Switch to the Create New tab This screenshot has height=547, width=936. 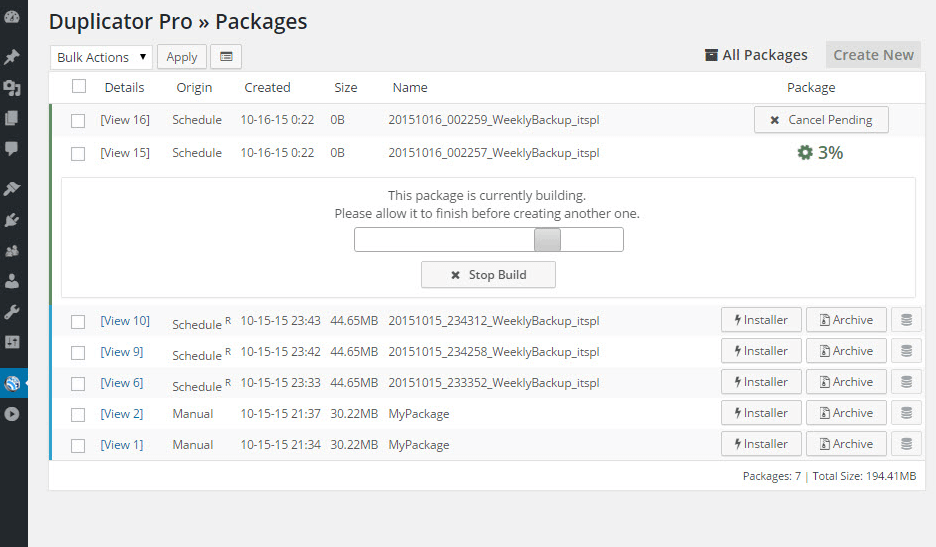pyautogui.click(x=873, y=55)
